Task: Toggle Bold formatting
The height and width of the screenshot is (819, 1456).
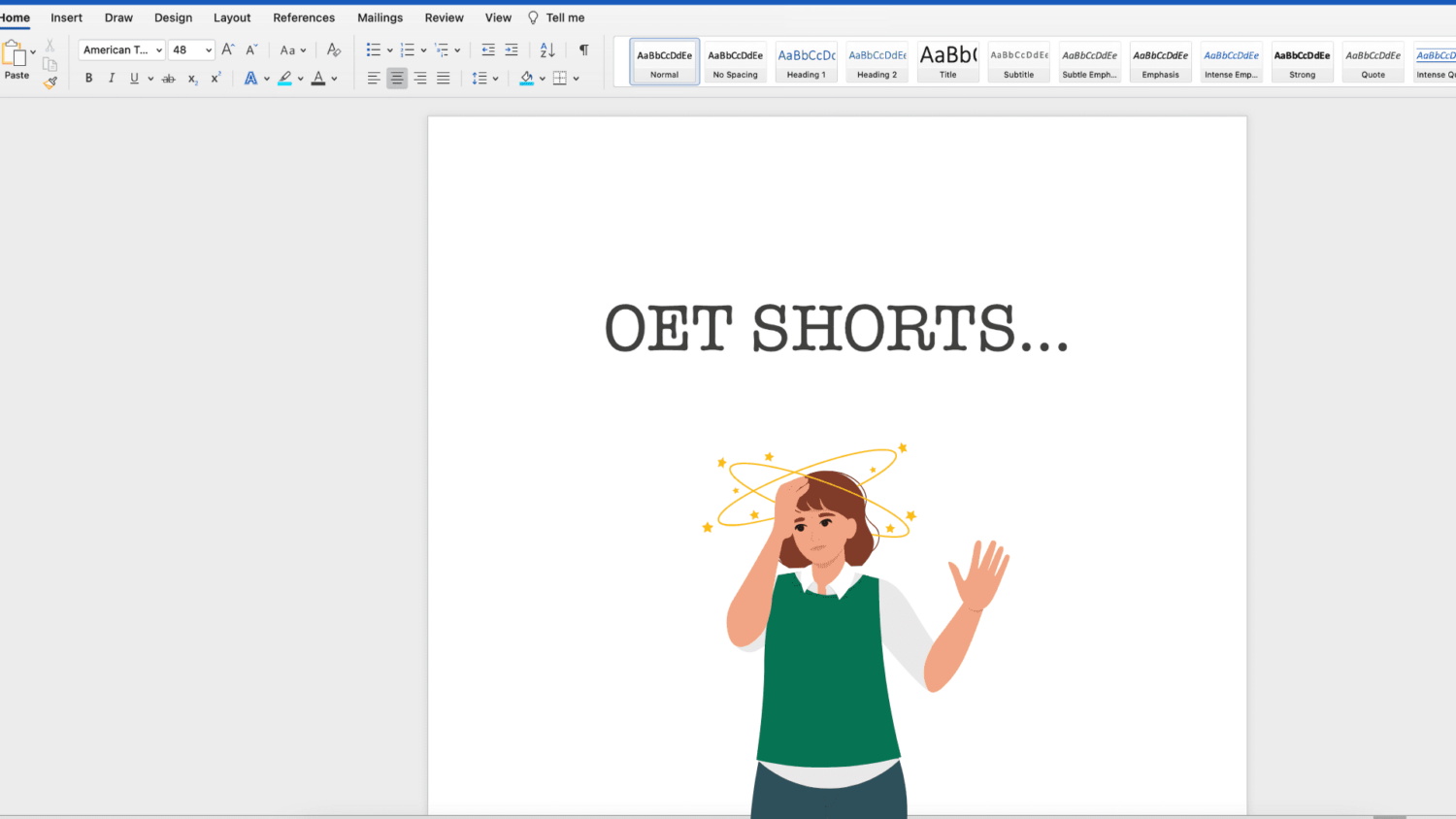Action: tap(88, 79)
